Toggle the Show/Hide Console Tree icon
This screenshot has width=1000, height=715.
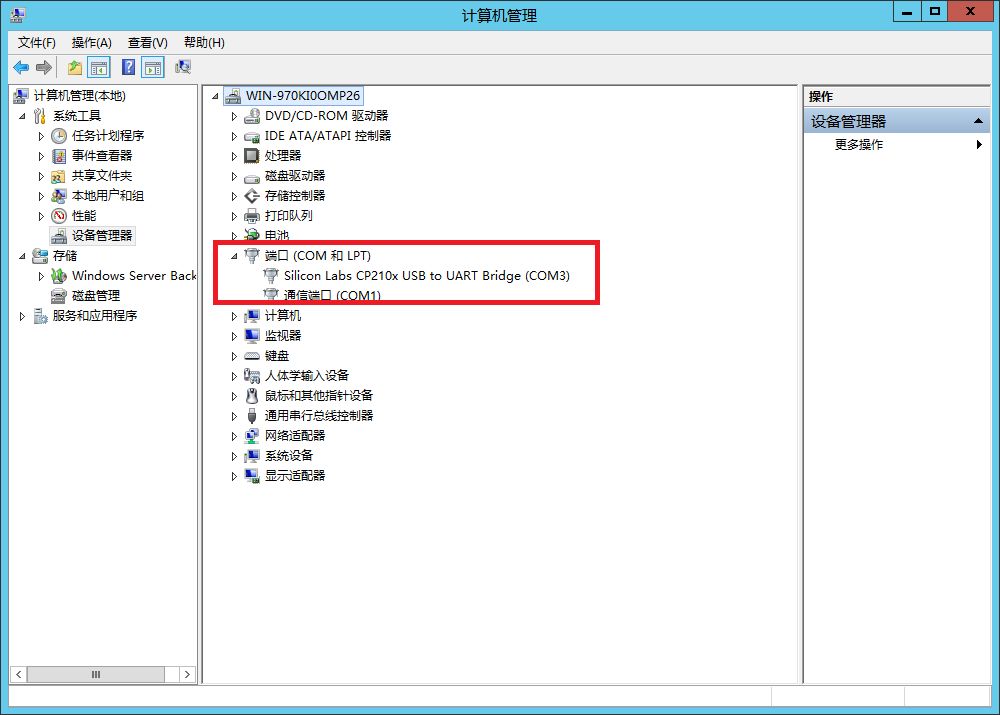coord(99,67)
